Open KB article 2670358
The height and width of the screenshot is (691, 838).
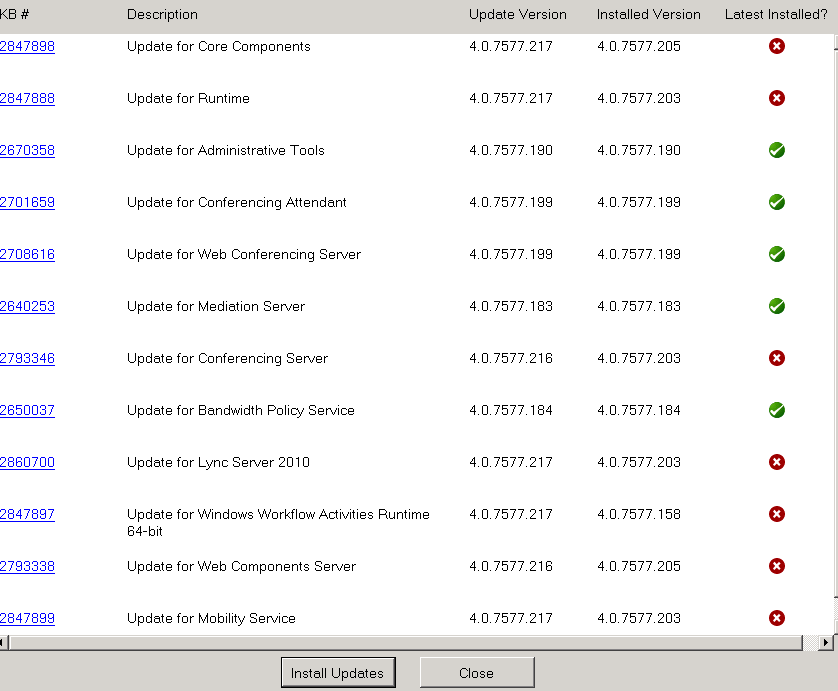click(x=27, y=150)
